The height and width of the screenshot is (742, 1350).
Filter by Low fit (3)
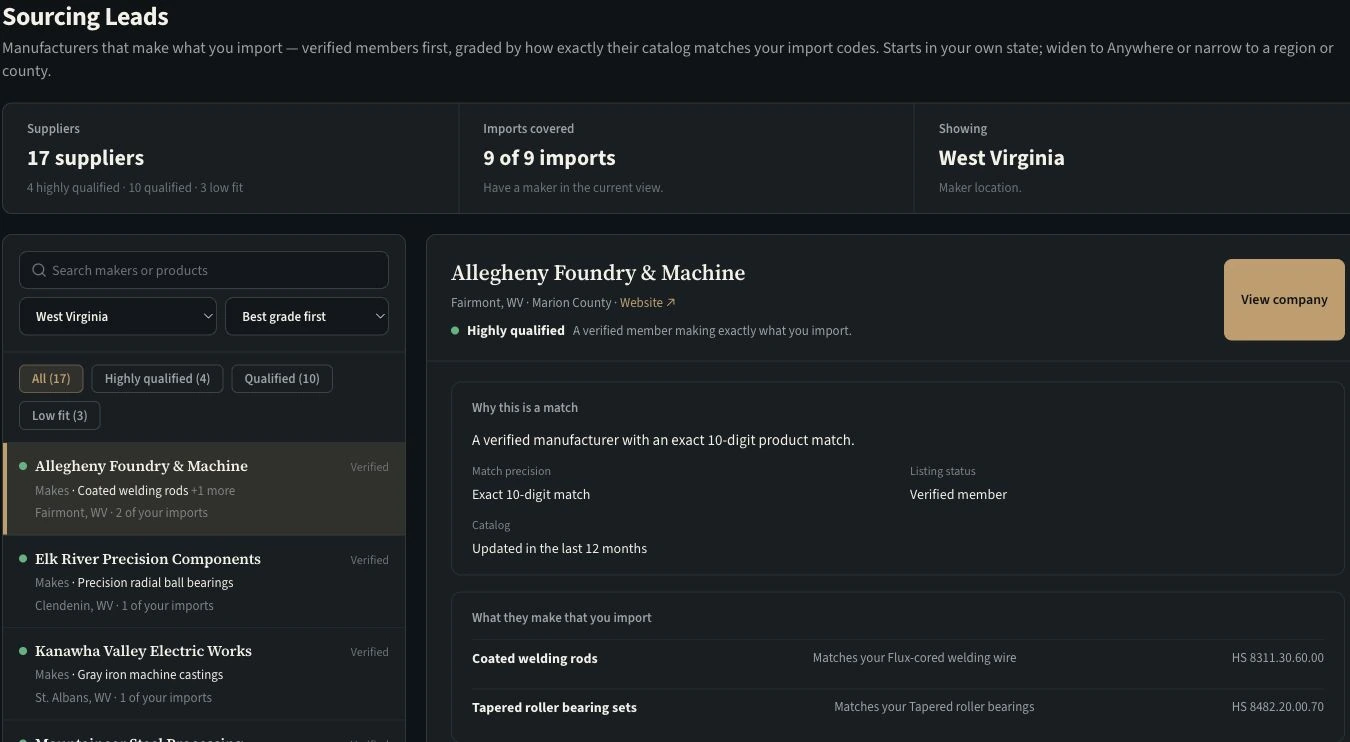click(x=60, y=415)
